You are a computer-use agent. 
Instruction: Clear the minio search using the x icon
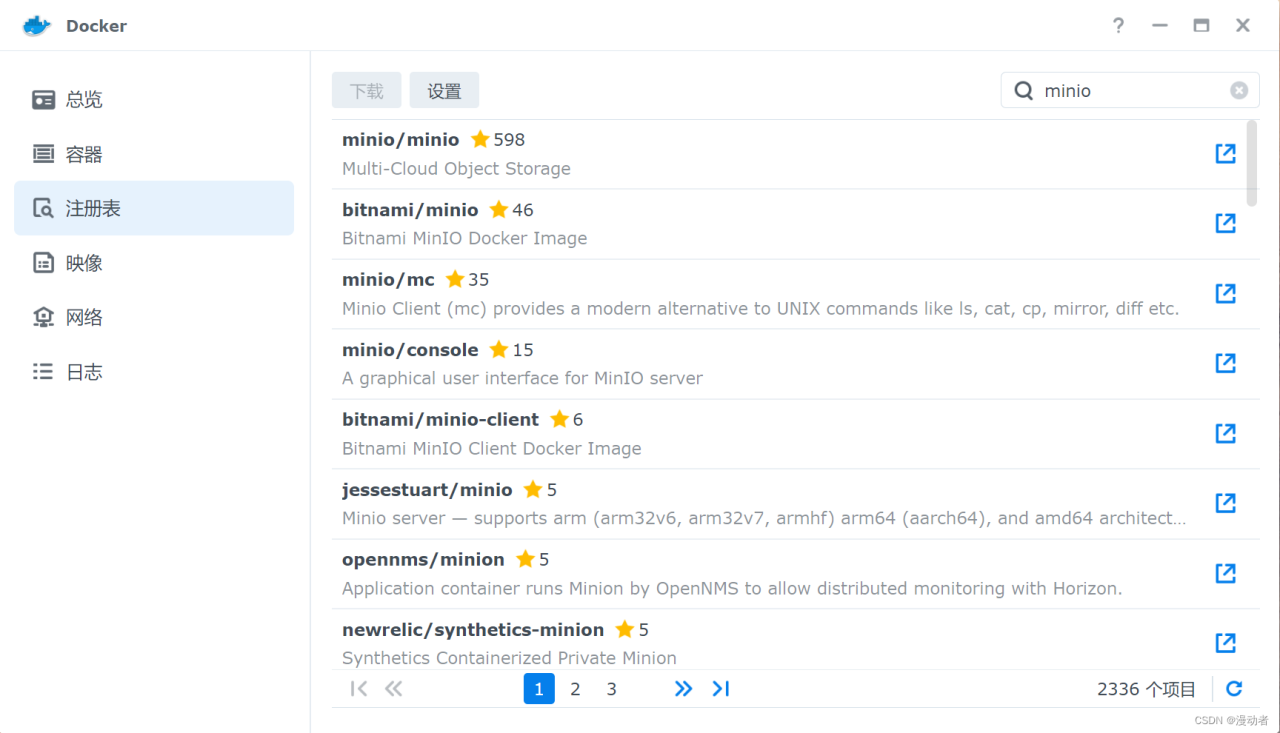(1239, 89)
